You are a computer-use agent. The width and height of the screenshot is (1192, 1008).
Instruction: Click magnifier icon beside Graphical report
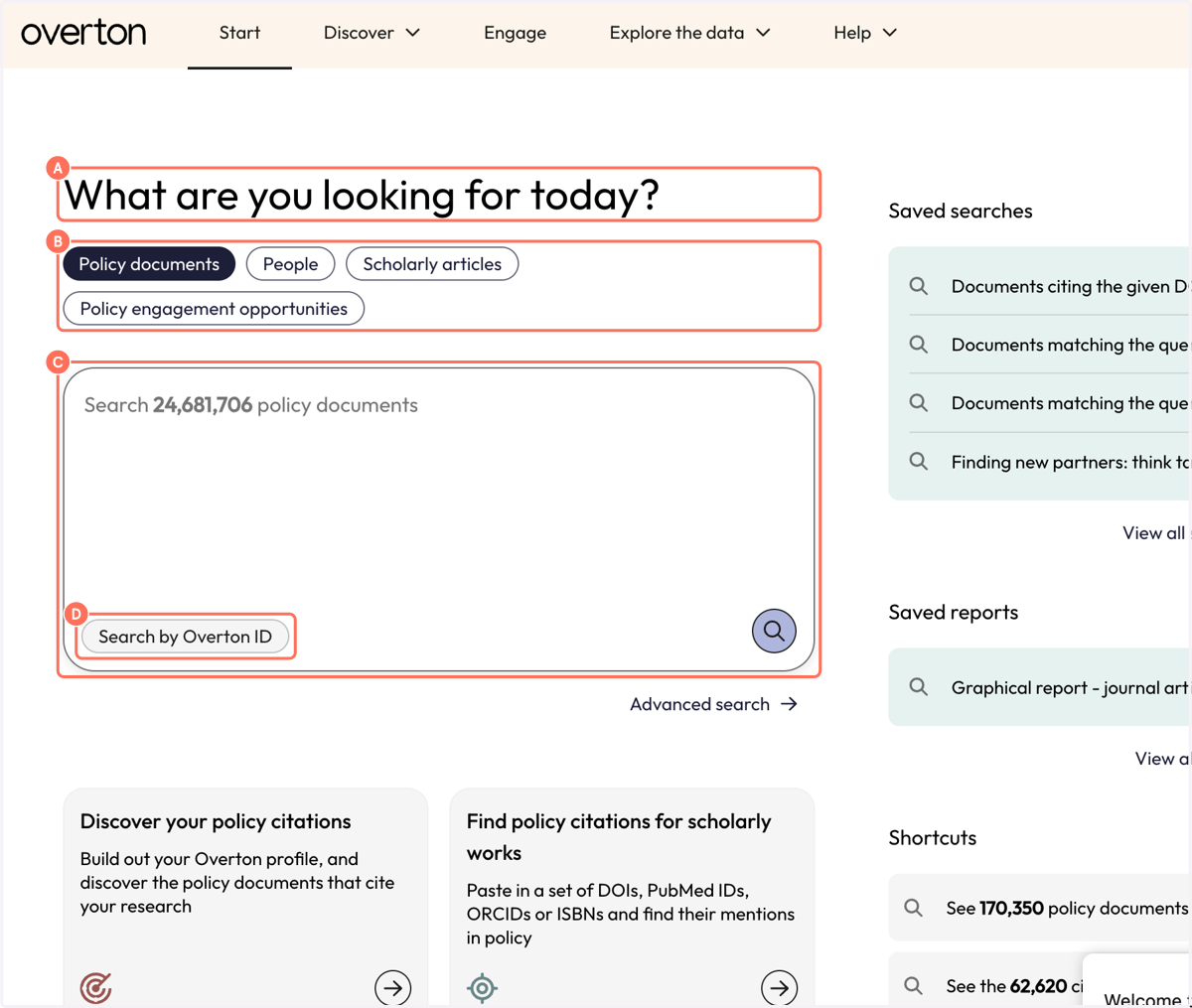pyautogui.click(x=919, y=687)
